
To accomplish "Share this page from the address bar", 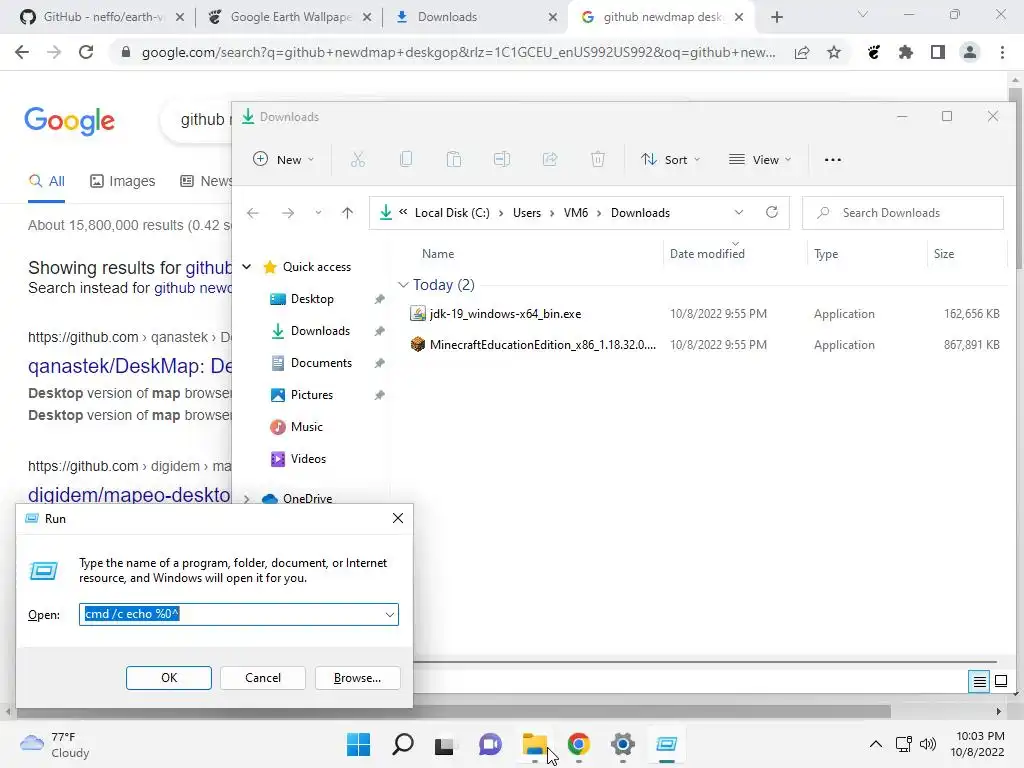I will point(802,52).
